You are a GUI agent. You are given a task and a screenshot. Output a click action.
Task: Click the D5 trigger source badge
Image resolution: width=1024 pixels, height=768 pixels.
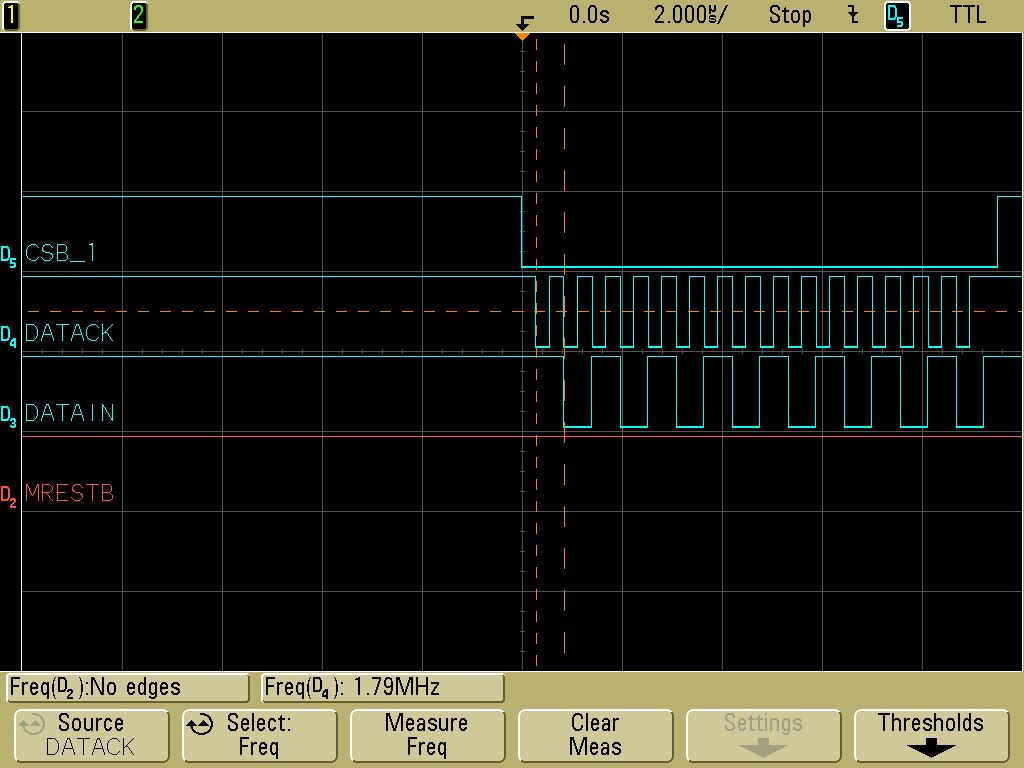897,16
